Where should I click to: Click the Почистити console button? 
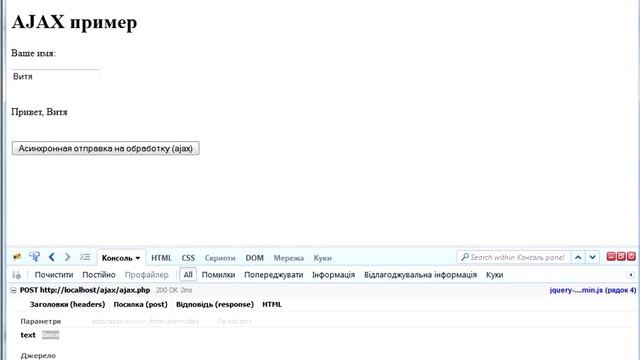pos(54,275)
